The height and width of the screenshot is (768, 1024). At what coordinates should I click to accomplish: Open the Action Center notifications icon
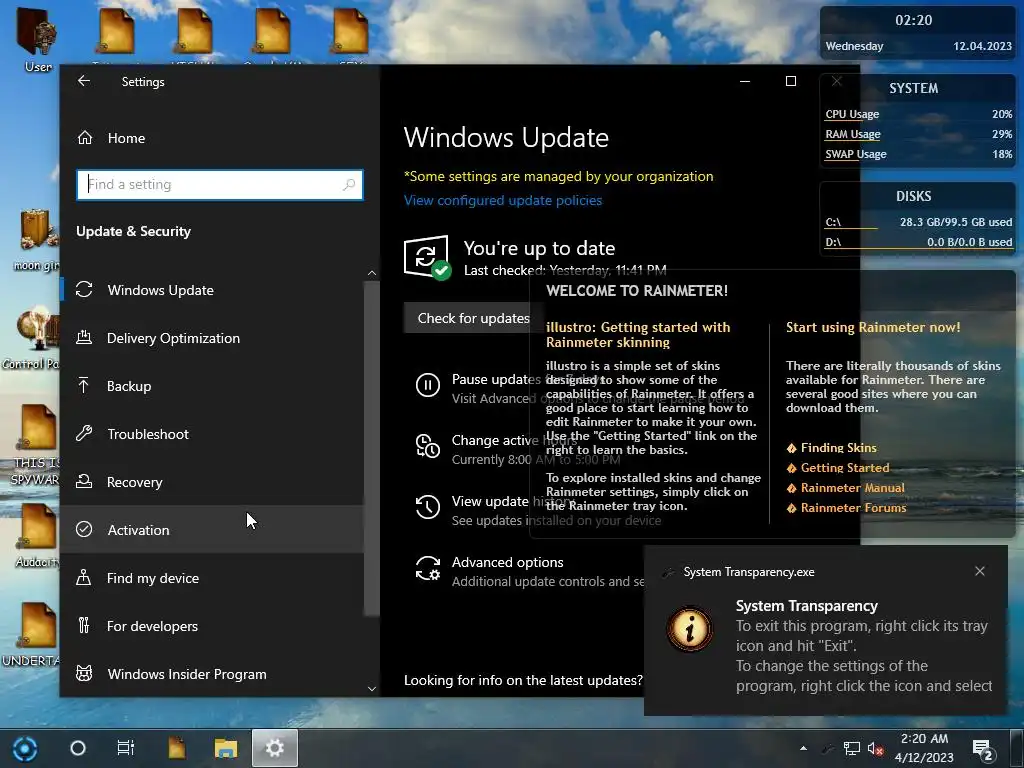tap(983, 748)
